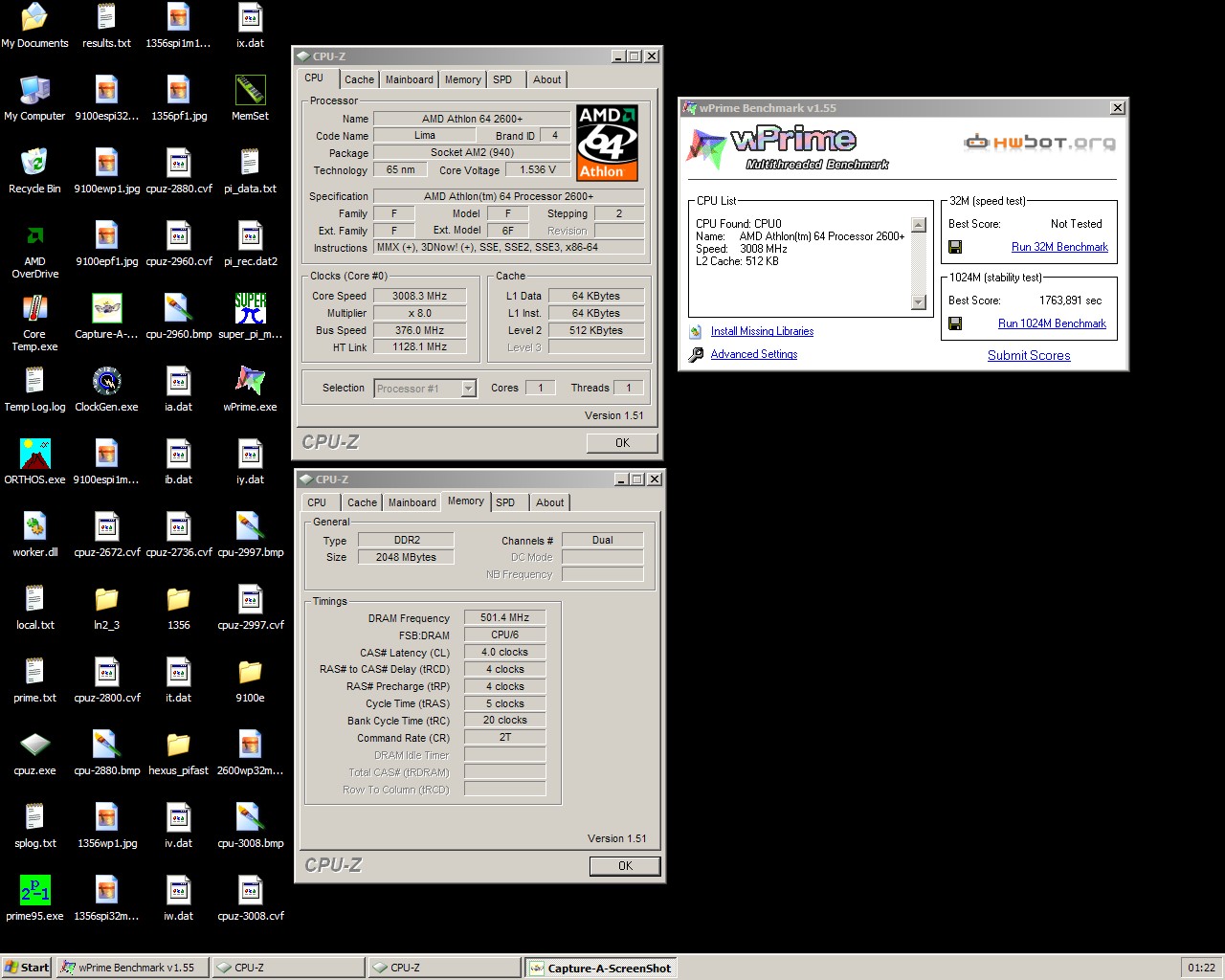The image size is (1225, 980).
Task: Click the AMD Athlon 64 logo image
Action: pyautogui.click(x=607, y=143)
